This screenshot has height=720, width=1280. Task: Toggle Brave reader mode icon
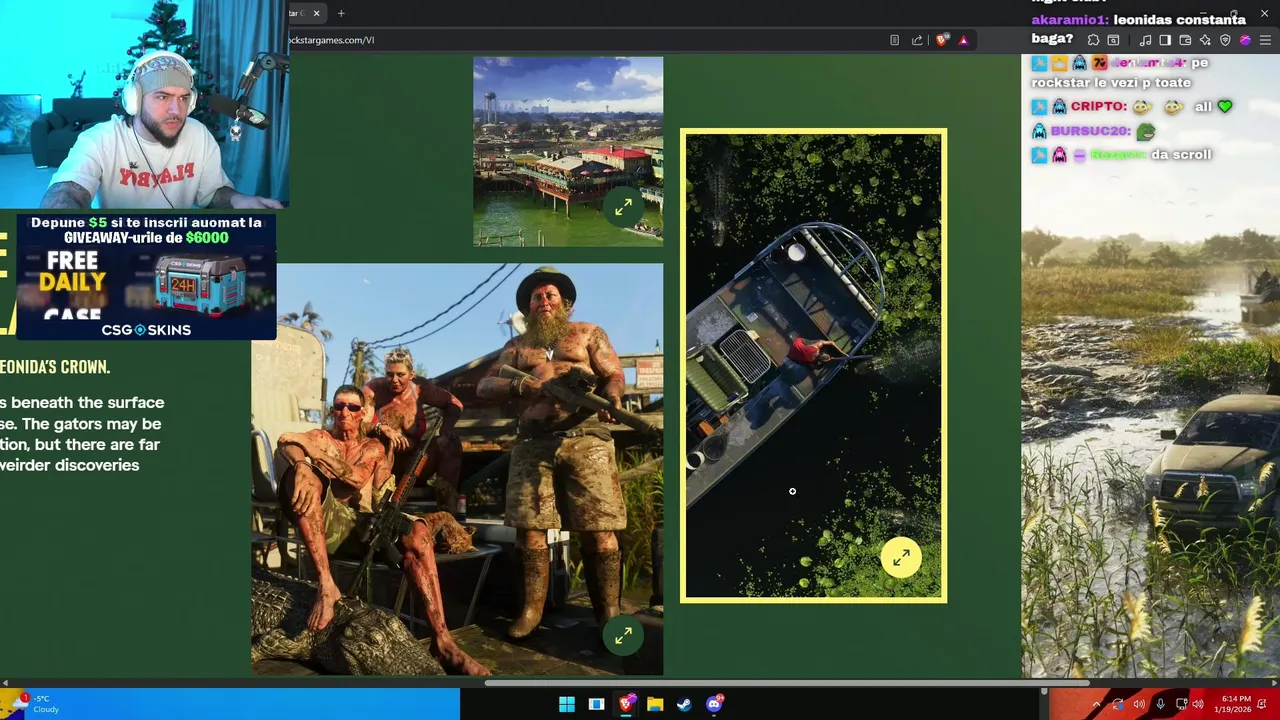coord(894,40)
